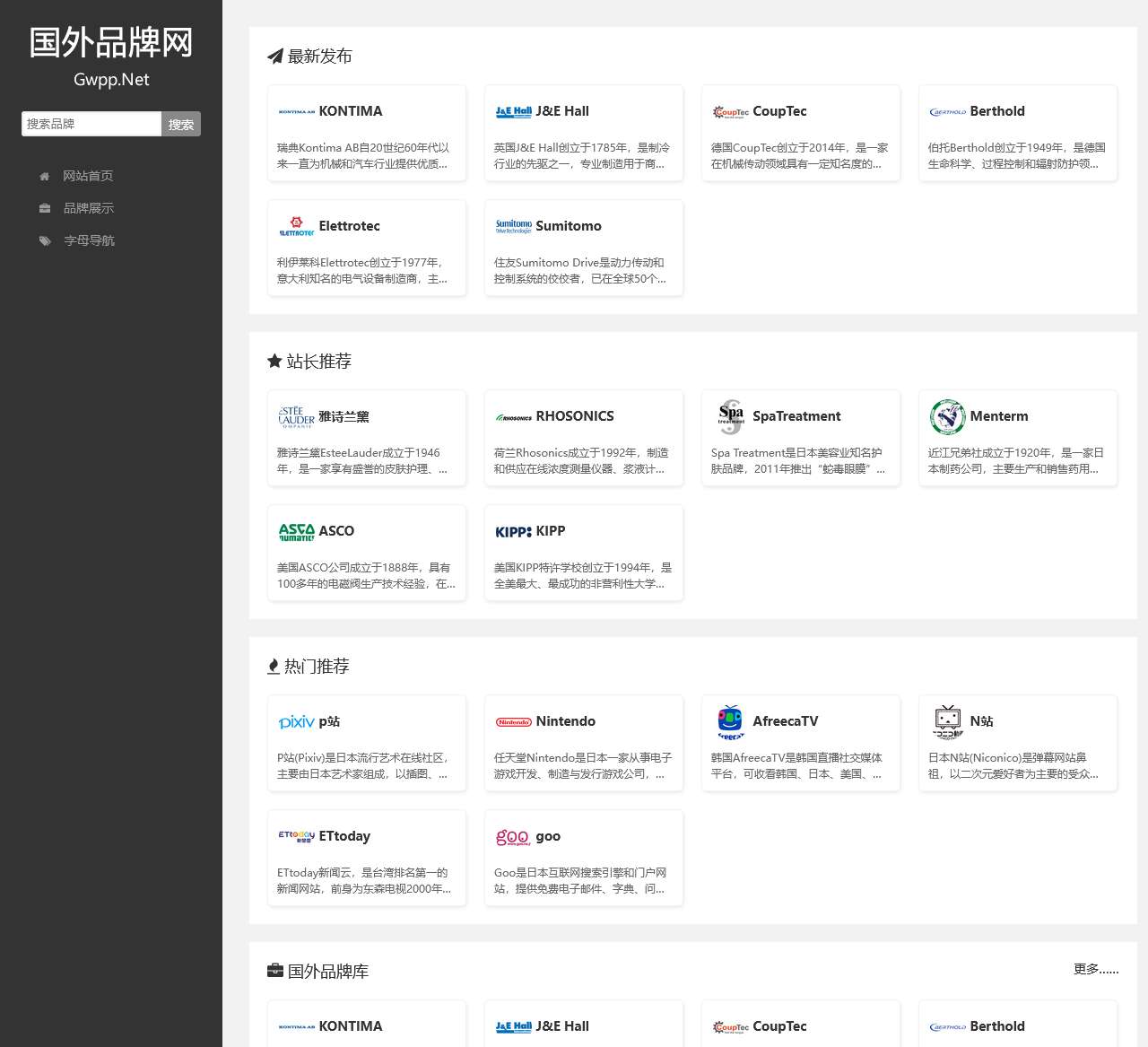Click the J&E Hall logo in 国外品牌库
1148x1047 pixels.
[x=514, y=1027]
